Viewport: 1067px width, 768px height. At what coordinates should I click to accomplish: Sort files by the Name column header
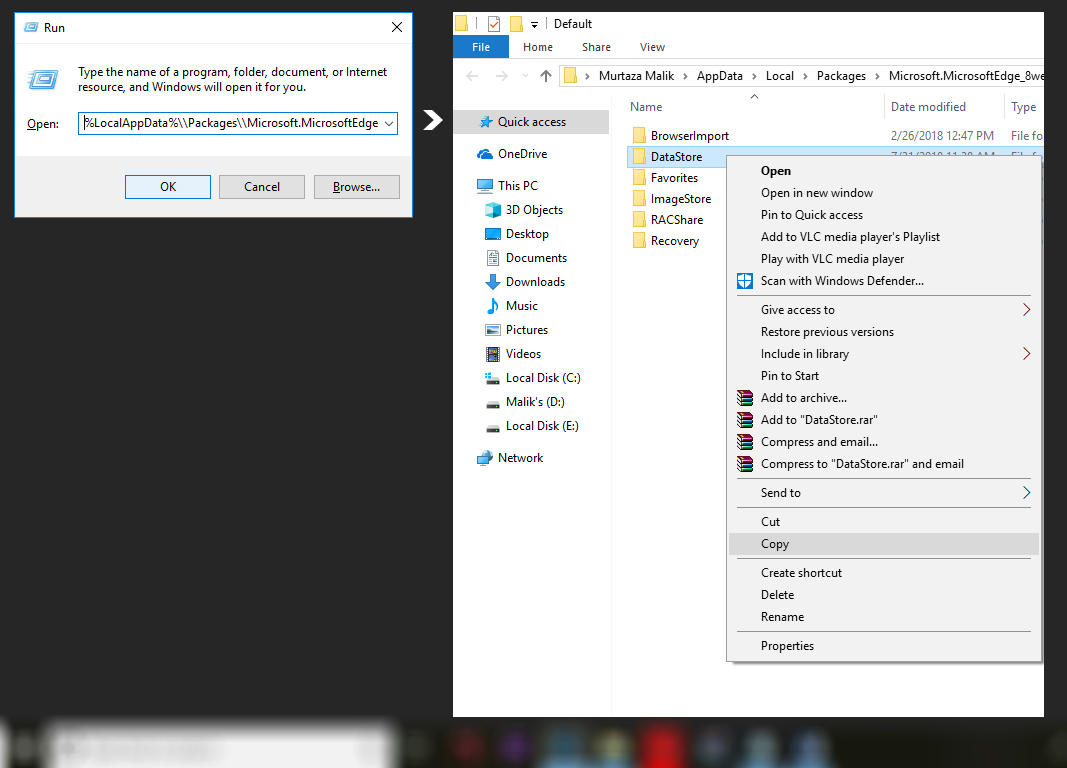tap(646, 107)
